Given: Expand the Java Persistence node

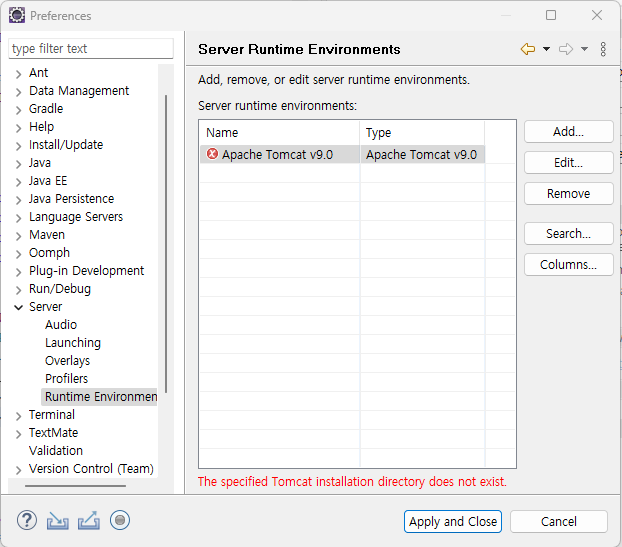Looking at the screenshot, I should tap(18, 200).
